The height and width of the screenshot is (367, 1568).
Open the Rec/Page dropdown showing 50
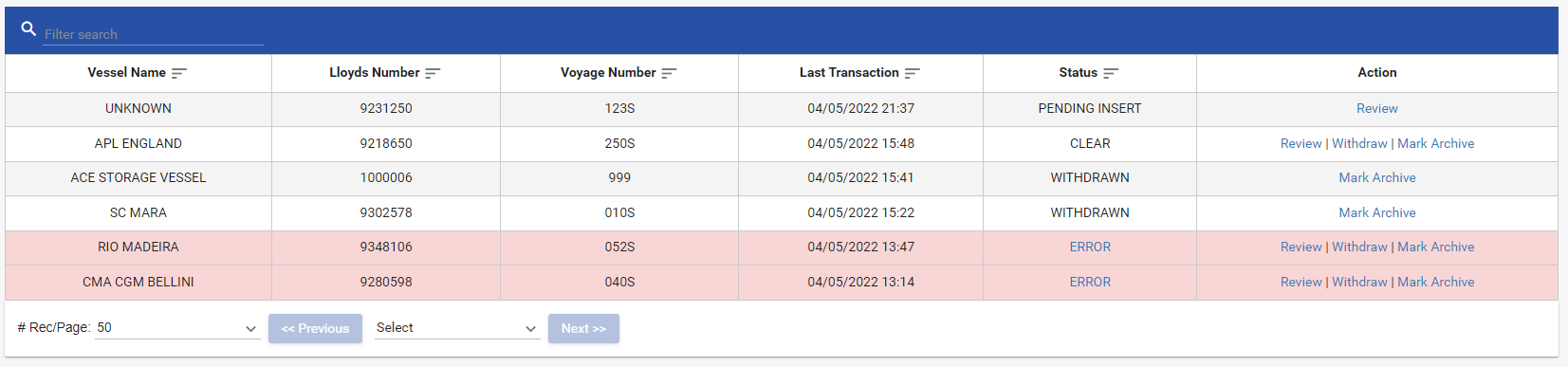tap(177, 328)
